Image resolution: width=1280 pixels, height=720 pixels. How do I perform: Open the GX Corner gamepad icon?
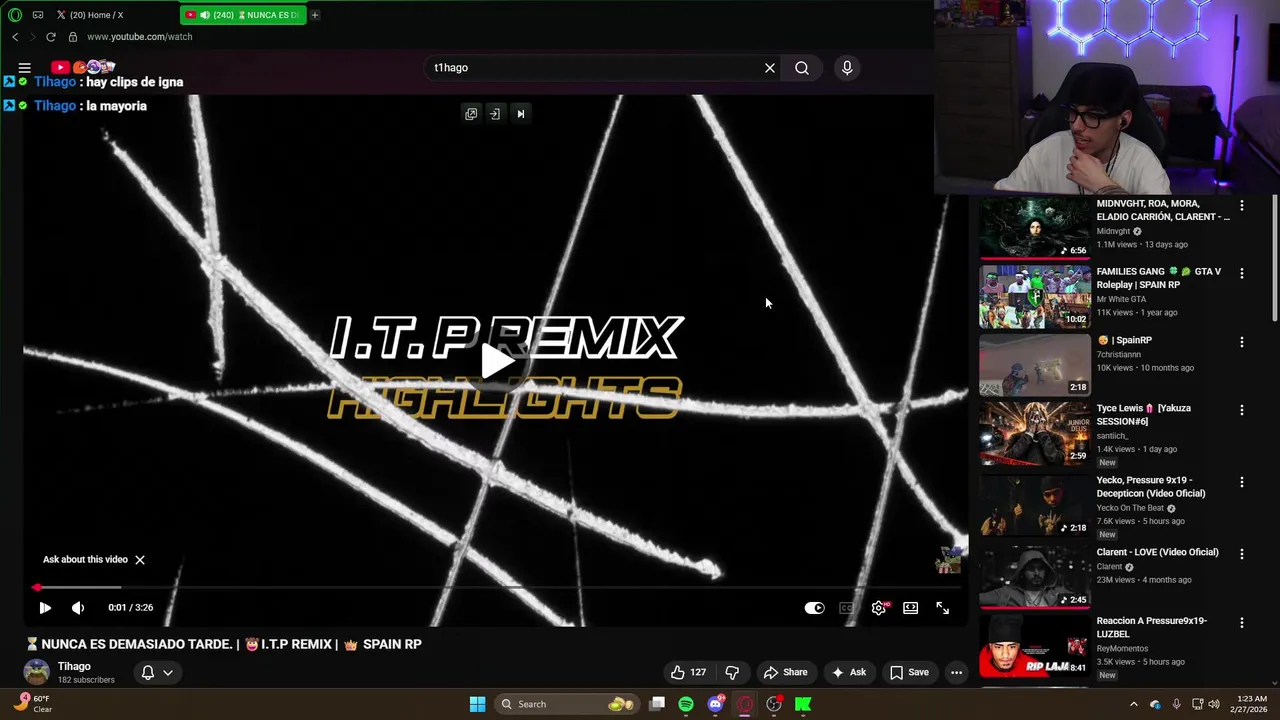tap(38, 15)
